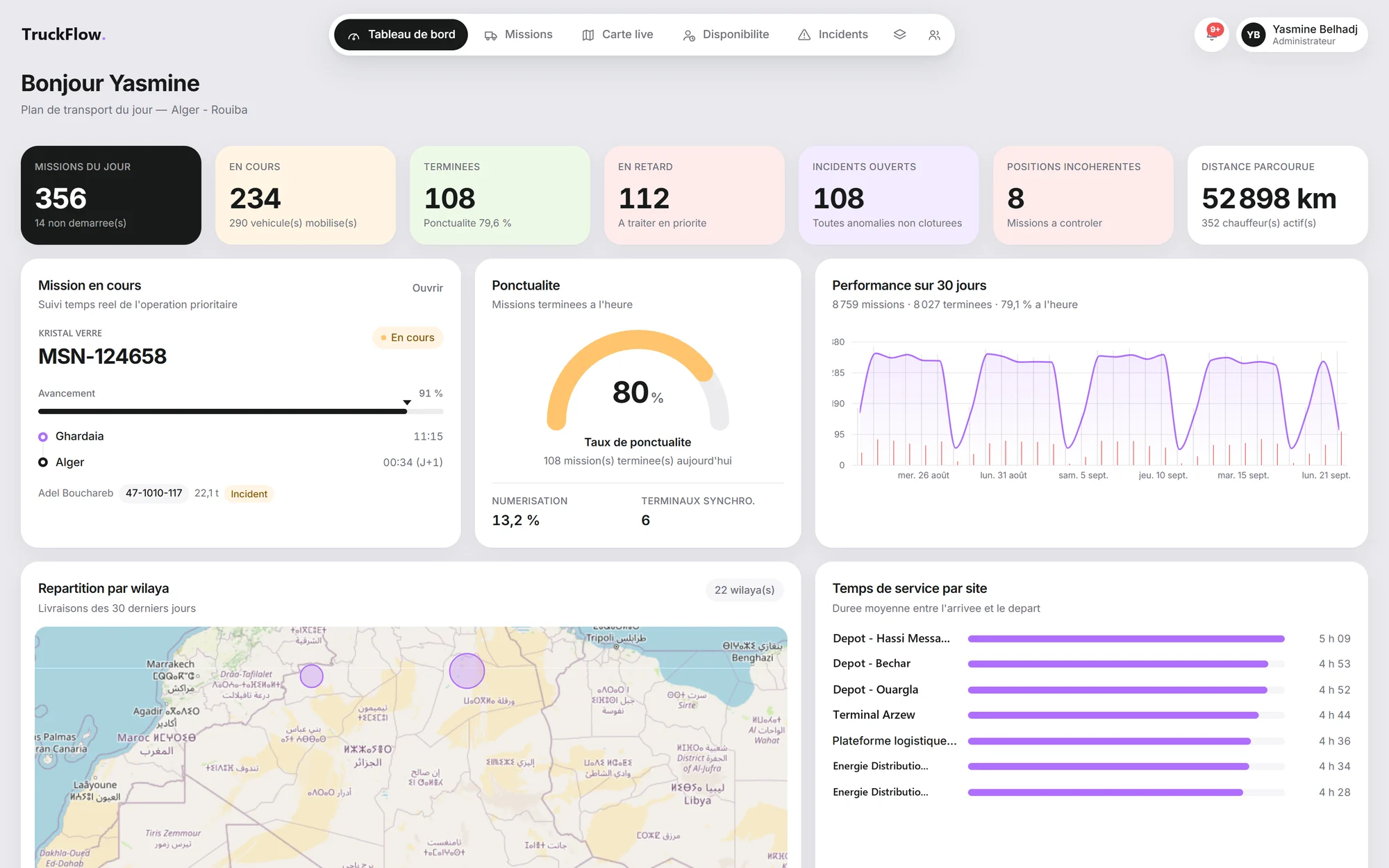Click the En cours status badge
Screen dimensions: 1389x868
point(408,337)
